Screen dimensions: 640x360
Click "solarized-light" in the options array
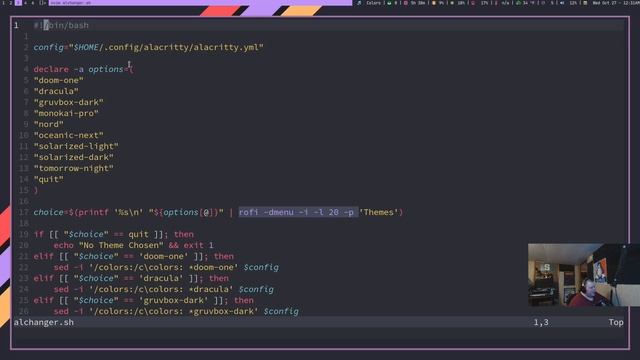pyautogui.click(x=76, y=146)
